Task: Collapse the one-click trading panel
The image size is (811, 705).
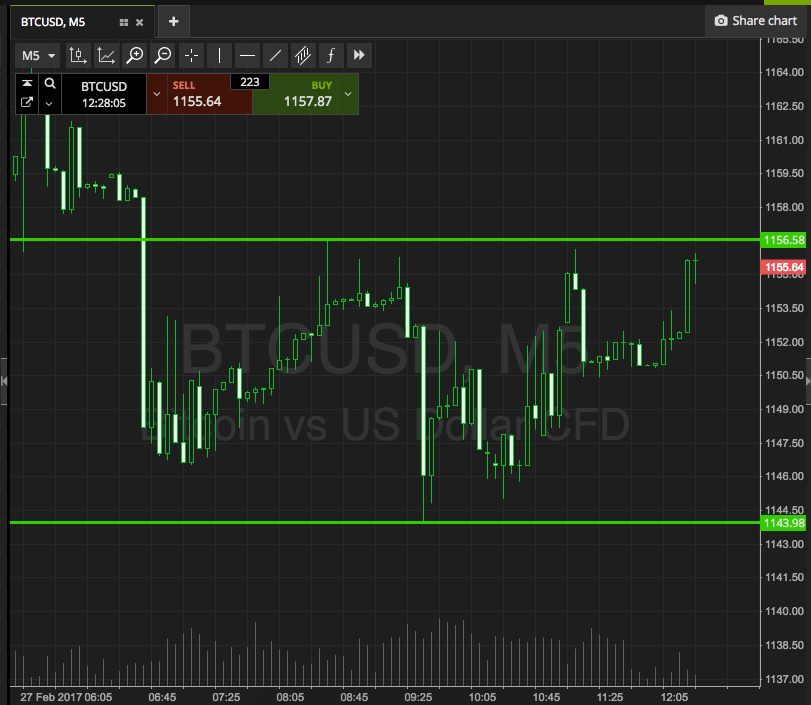Action: pos(27,83)
